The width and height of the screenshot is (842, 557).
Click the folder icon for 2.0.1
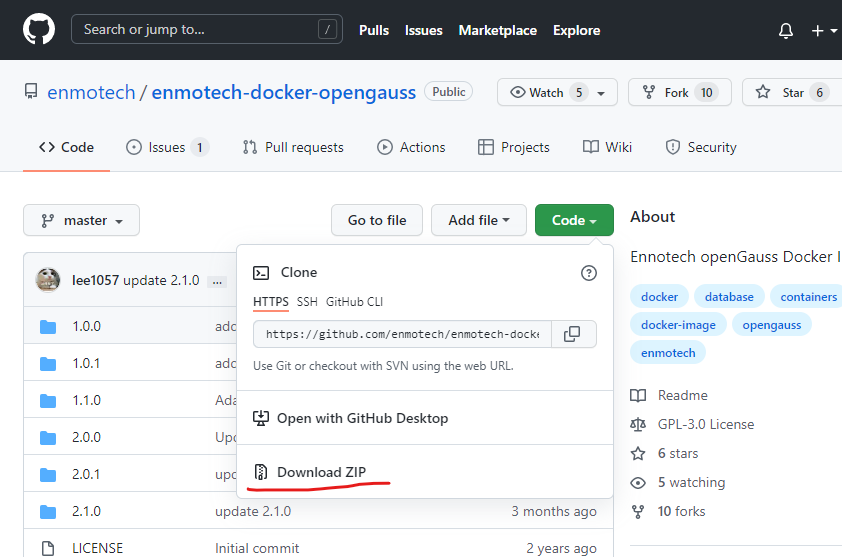pyautogui.click(x=48, y=475)
